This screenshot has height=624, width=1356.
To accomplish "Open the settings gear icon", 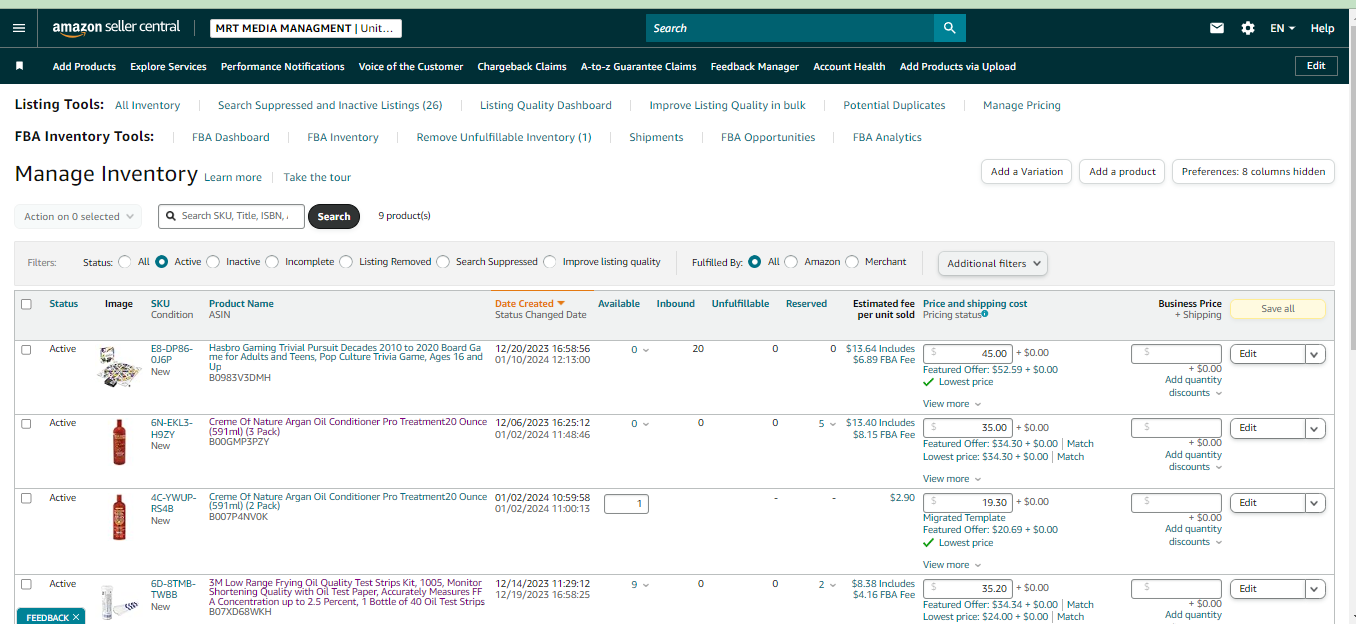I will (x=1248, y=28).
